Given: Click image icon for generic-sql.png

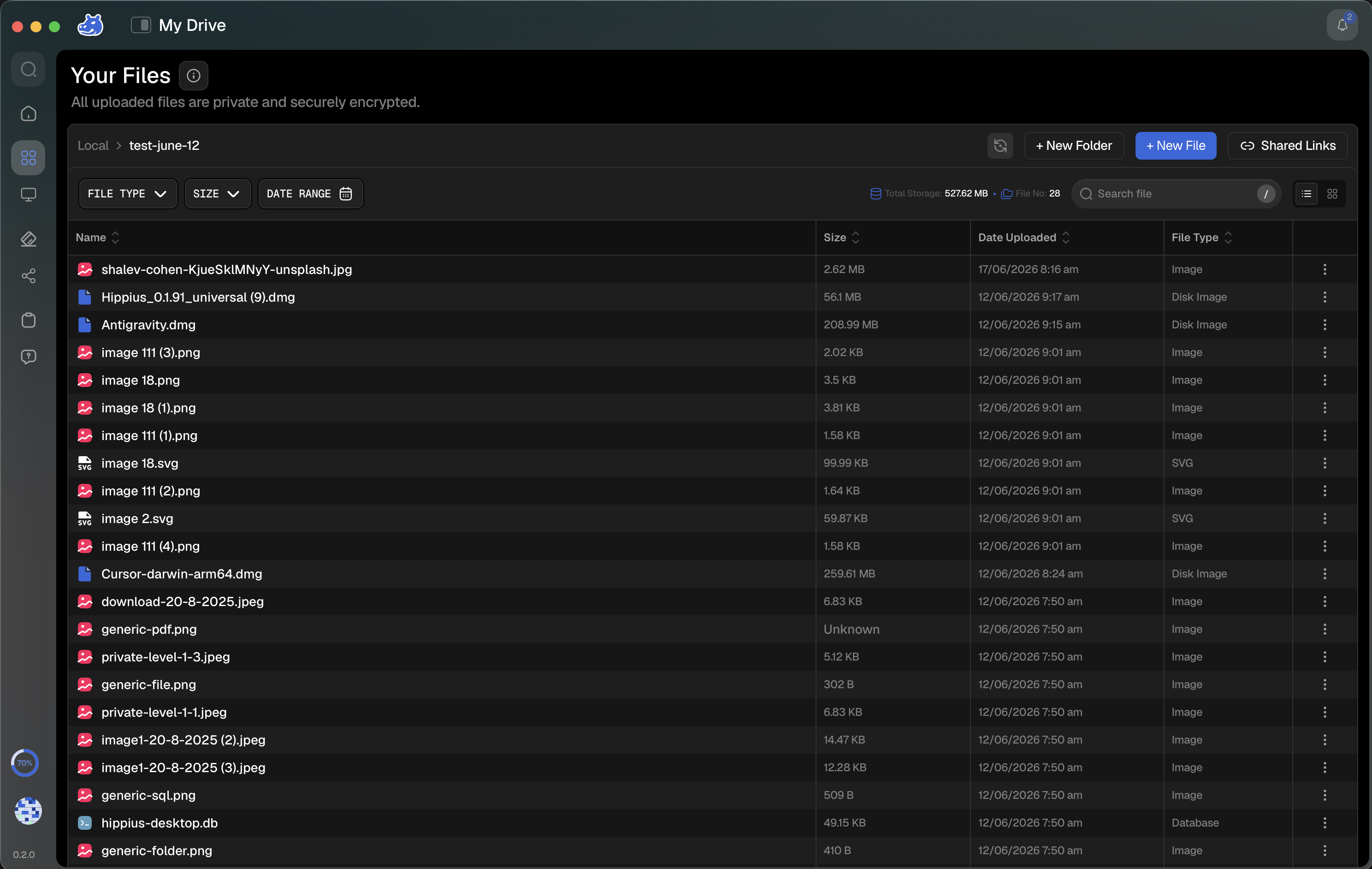Looking at the screenshot, I should click(84, 795).
